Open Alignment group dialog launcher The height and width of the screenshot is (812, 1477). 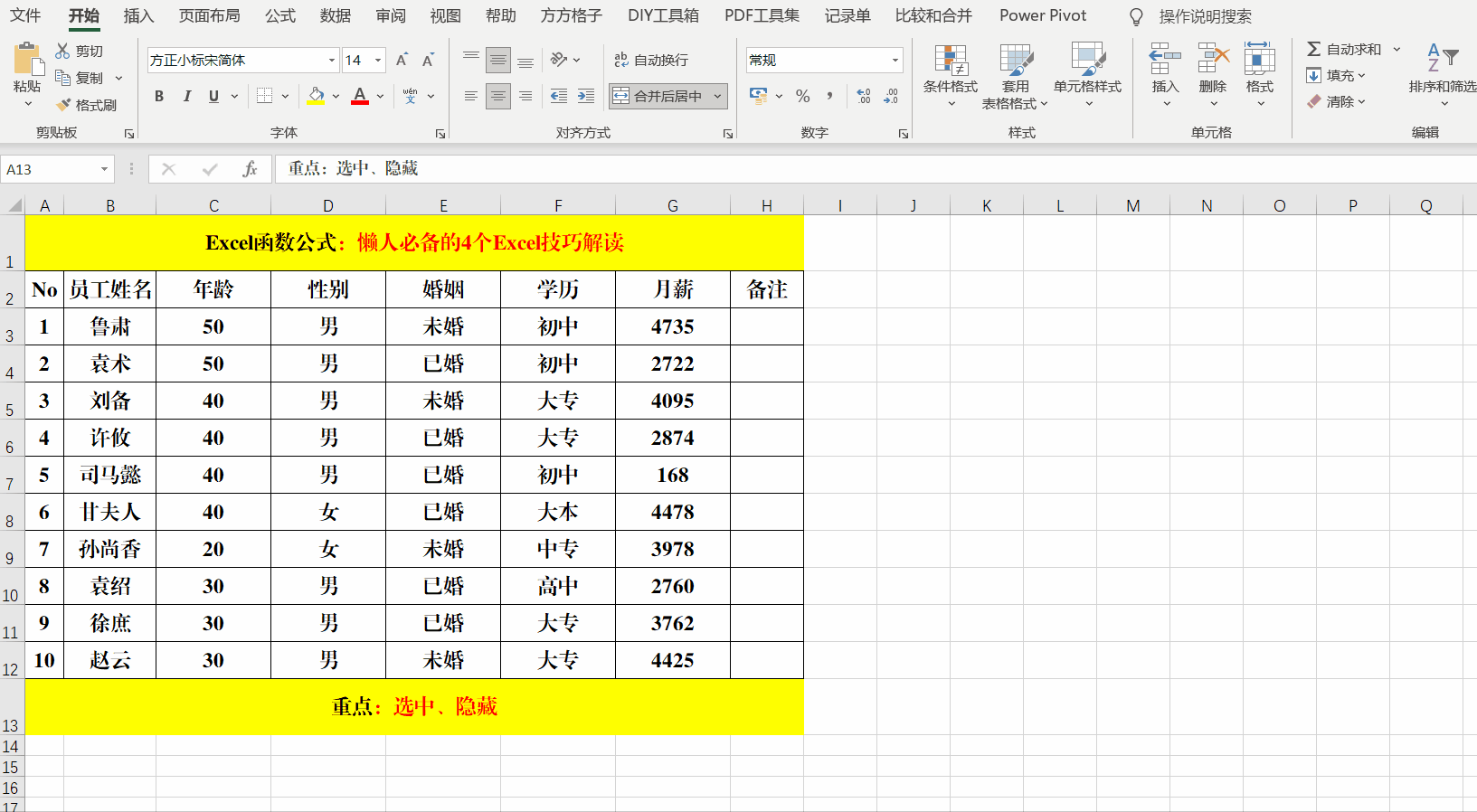pos(728,134)
